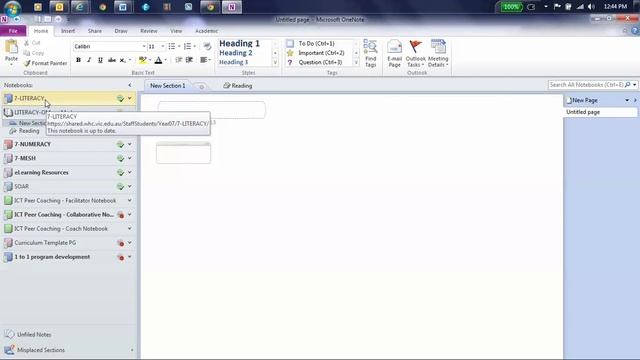
Task: Switch to the Insert ribbon tab
Action: pyautogui.click(x=68, y=31)
